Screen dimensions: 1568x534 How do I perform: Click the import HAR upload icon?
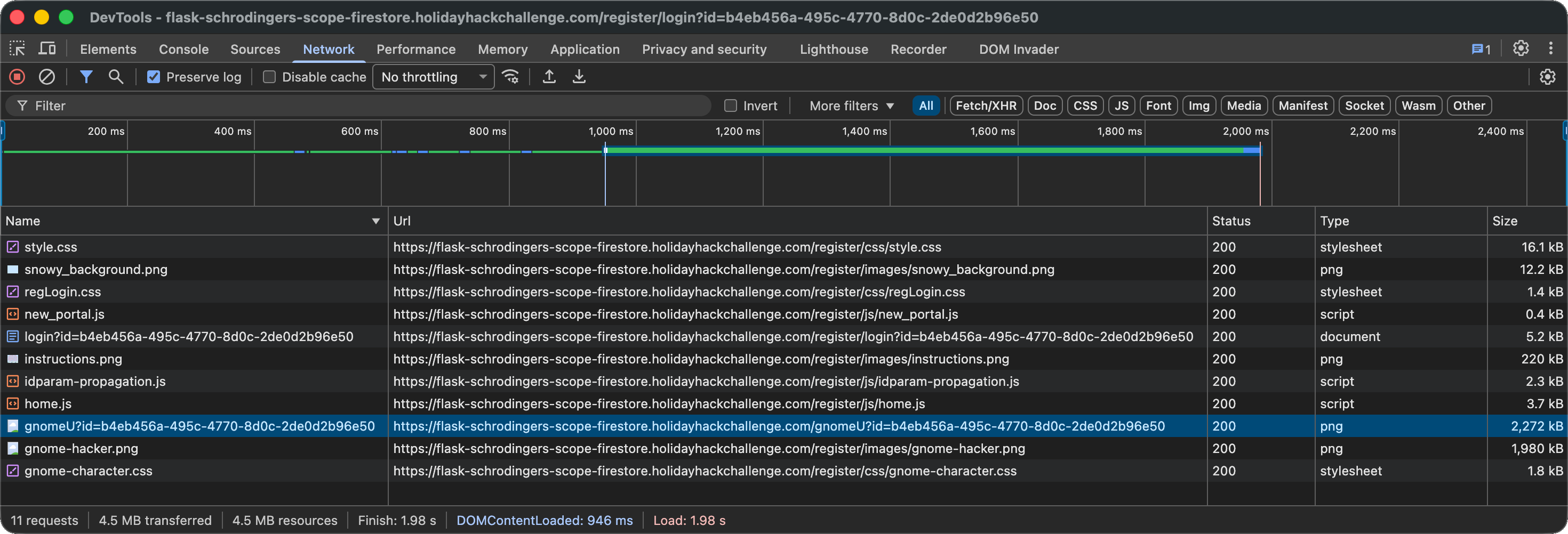coord(549,77)
